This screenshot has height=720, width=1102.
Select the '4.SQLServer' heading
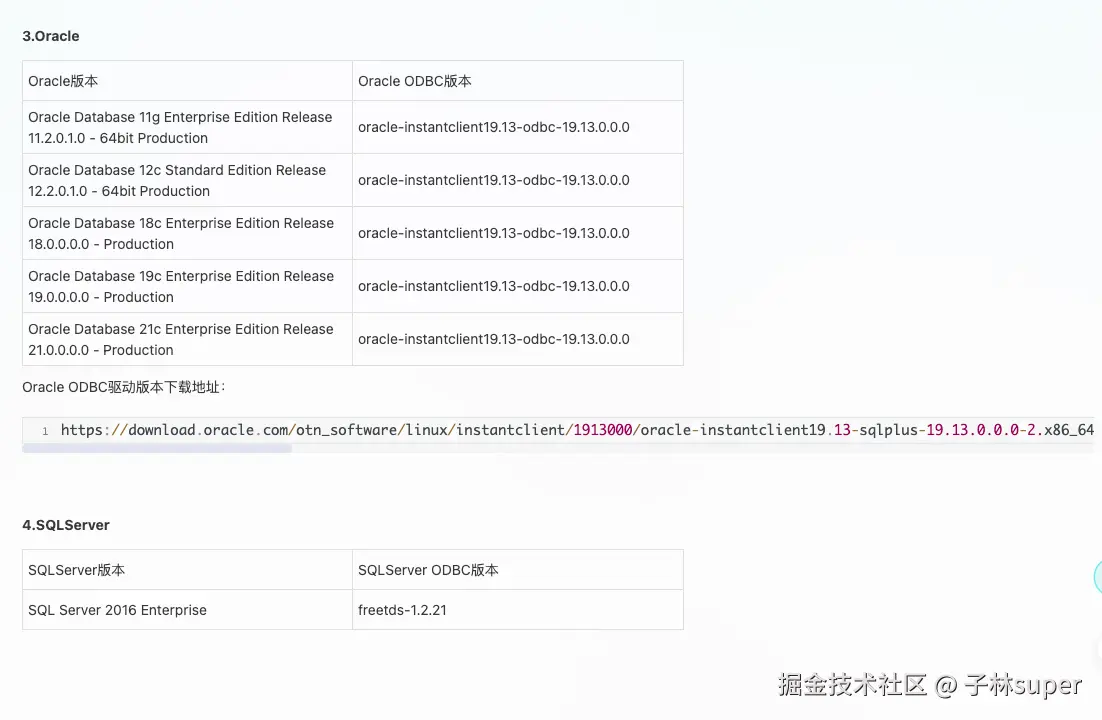click(x=66, y=525)
